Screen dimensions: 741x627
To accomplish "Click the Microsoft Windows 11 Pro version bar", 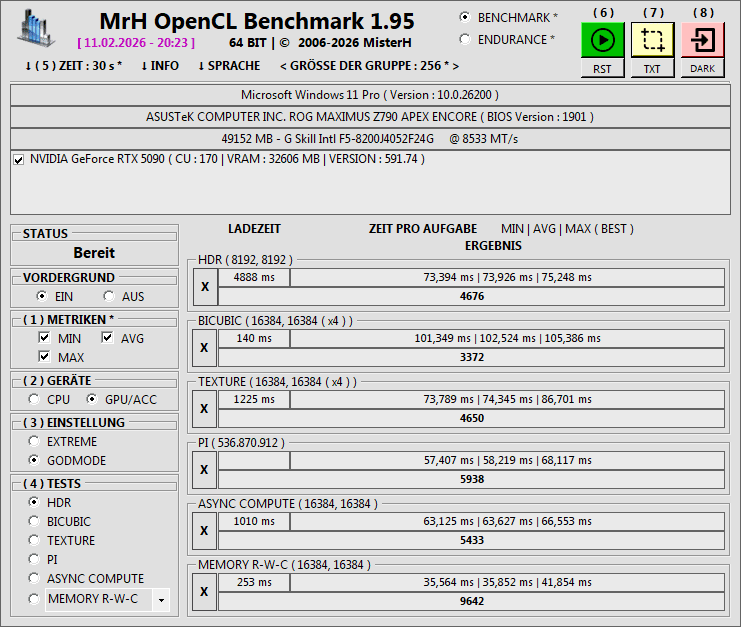I will click(x=370, y=95).
